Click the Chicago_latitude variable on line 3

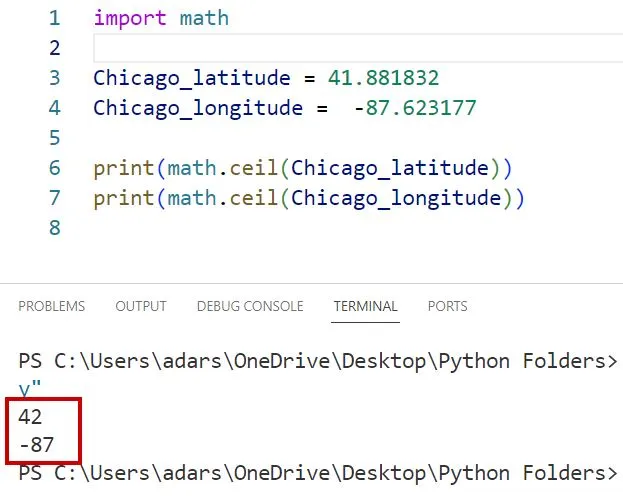(x=190, y=78)
